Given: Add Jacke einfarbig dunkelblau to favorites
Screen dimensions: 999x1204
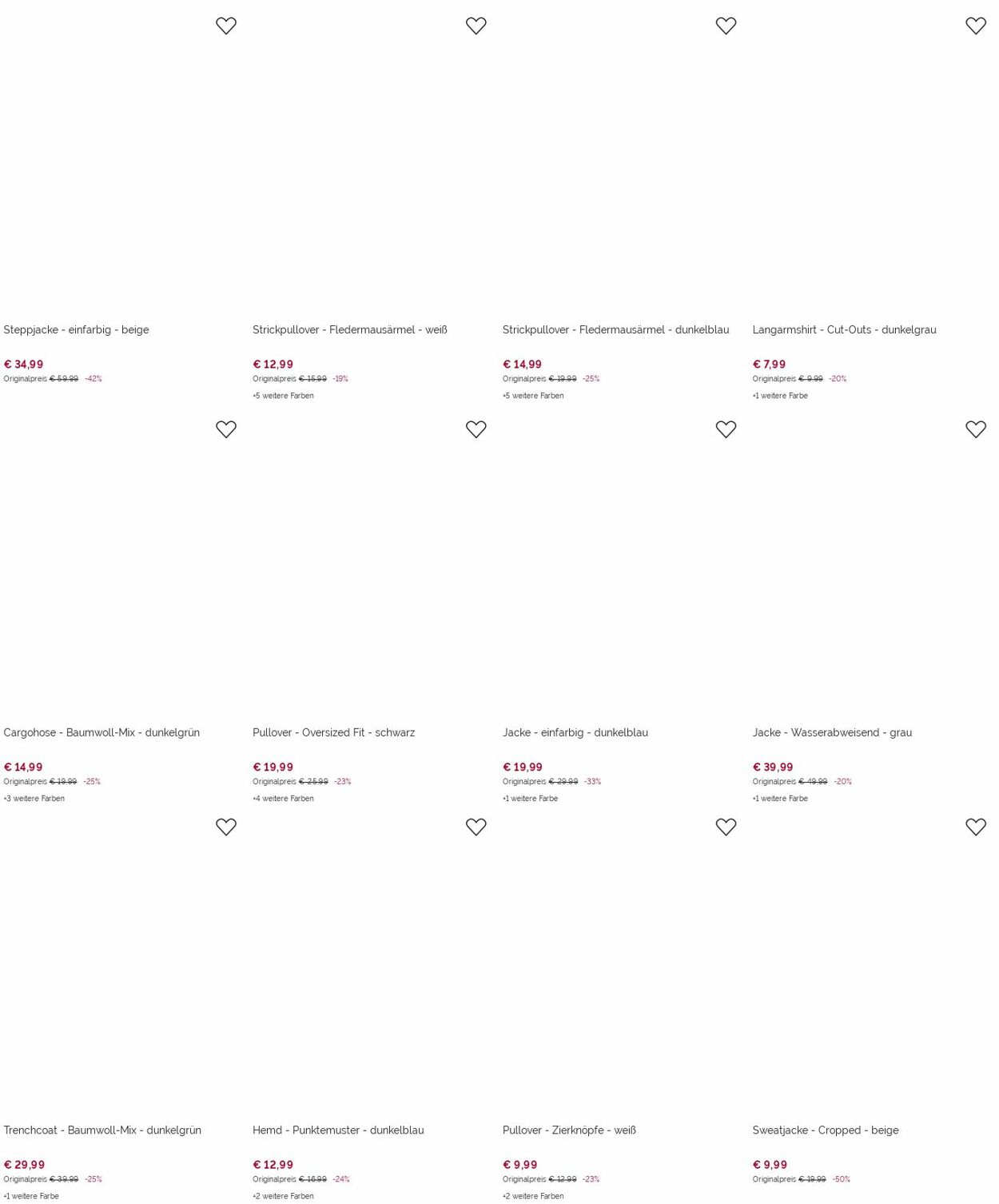Looking at the screenshot, I should click(x=726, y=429).
